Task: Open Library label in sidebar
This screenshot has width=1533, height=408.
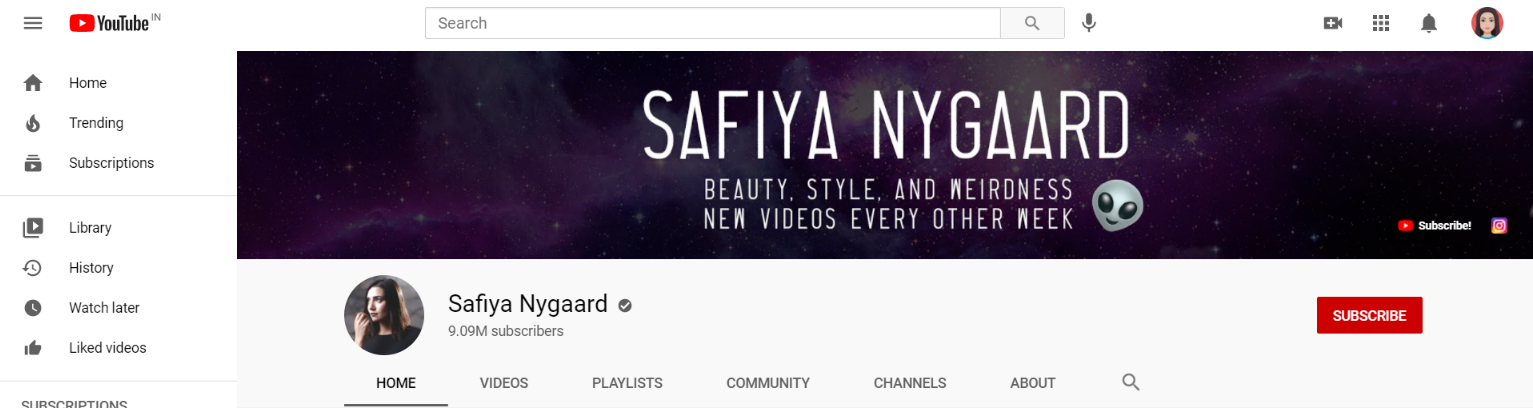Action: [90, 228]
